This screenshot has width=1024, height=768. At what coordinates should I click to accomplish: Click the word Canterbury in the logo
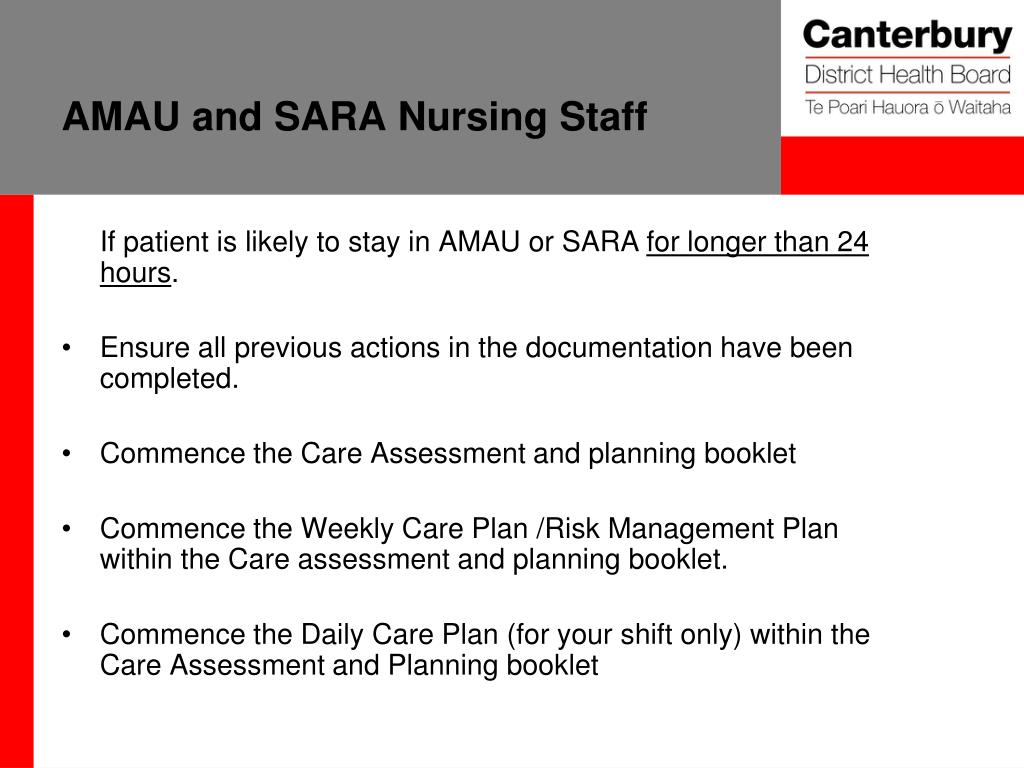coord(907,36)
